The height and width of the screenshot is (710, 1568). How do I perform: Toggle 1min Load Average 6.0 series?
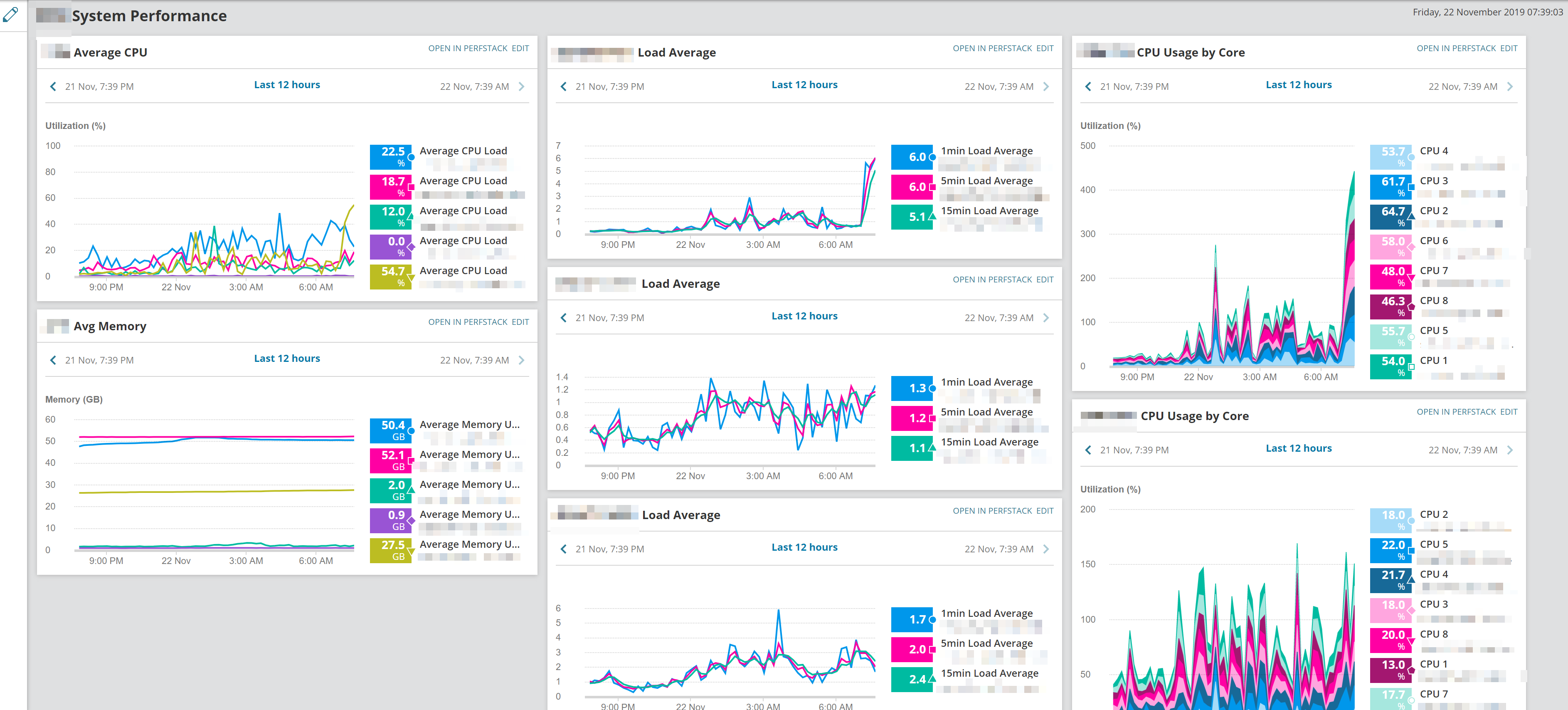pyautogui.click(x=912, y=156)
